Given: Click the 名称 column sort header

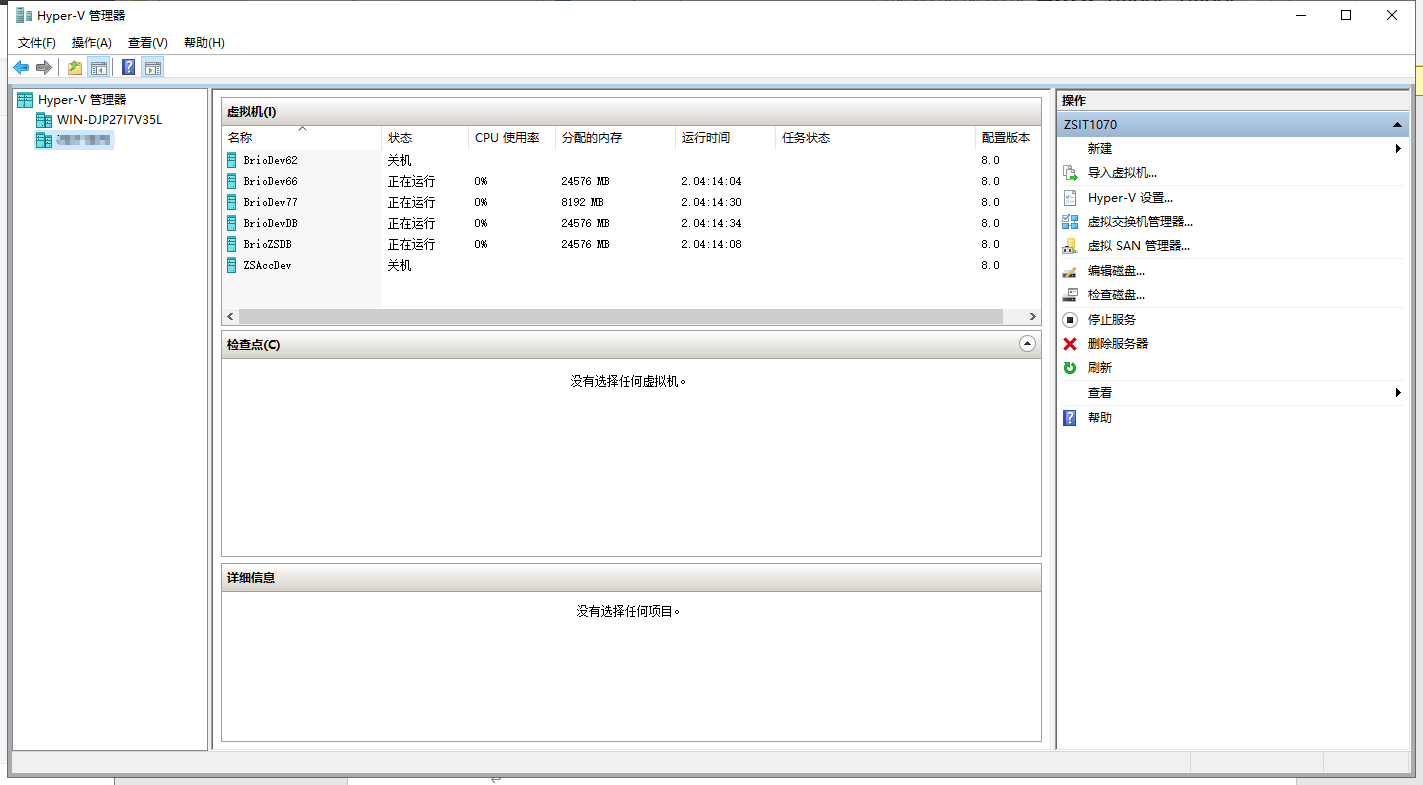Looking at the screenshot, I should pyautogui.click(x=302, y=138).
